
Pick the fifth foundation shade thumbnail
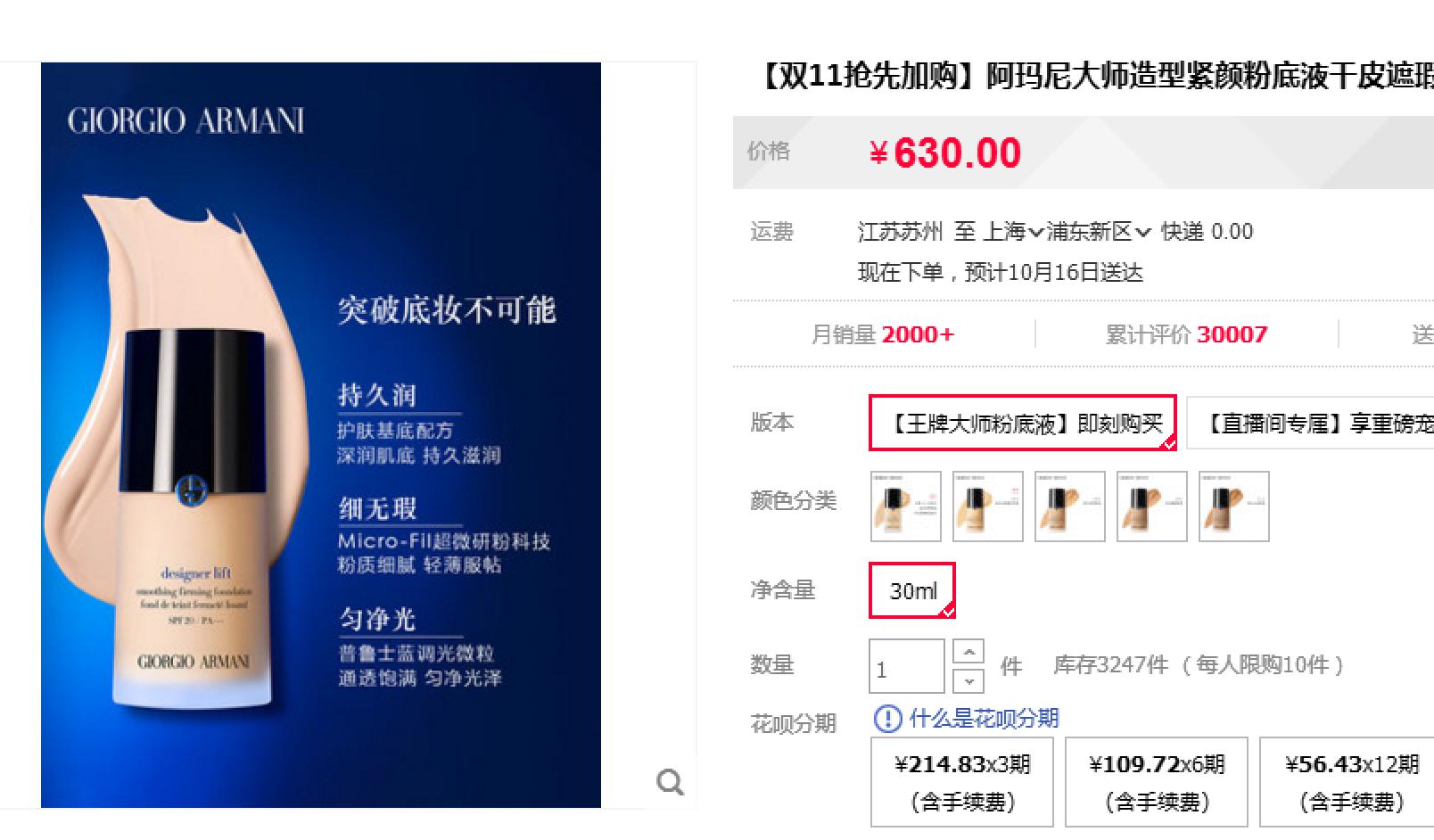pyautogui.click(x=1233, y=506)
